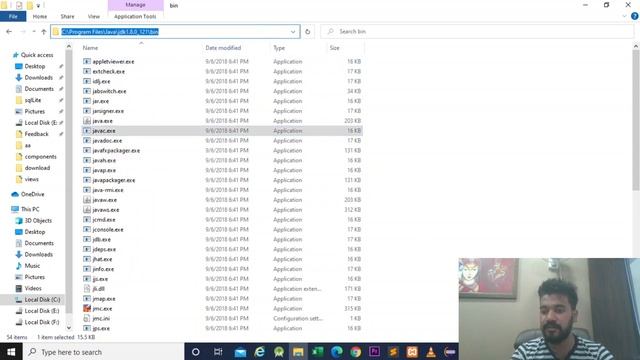The width and height of the screenshot is (640, 360).
Task: Switch to the Home ribbon tab
Action: [40, 16]
